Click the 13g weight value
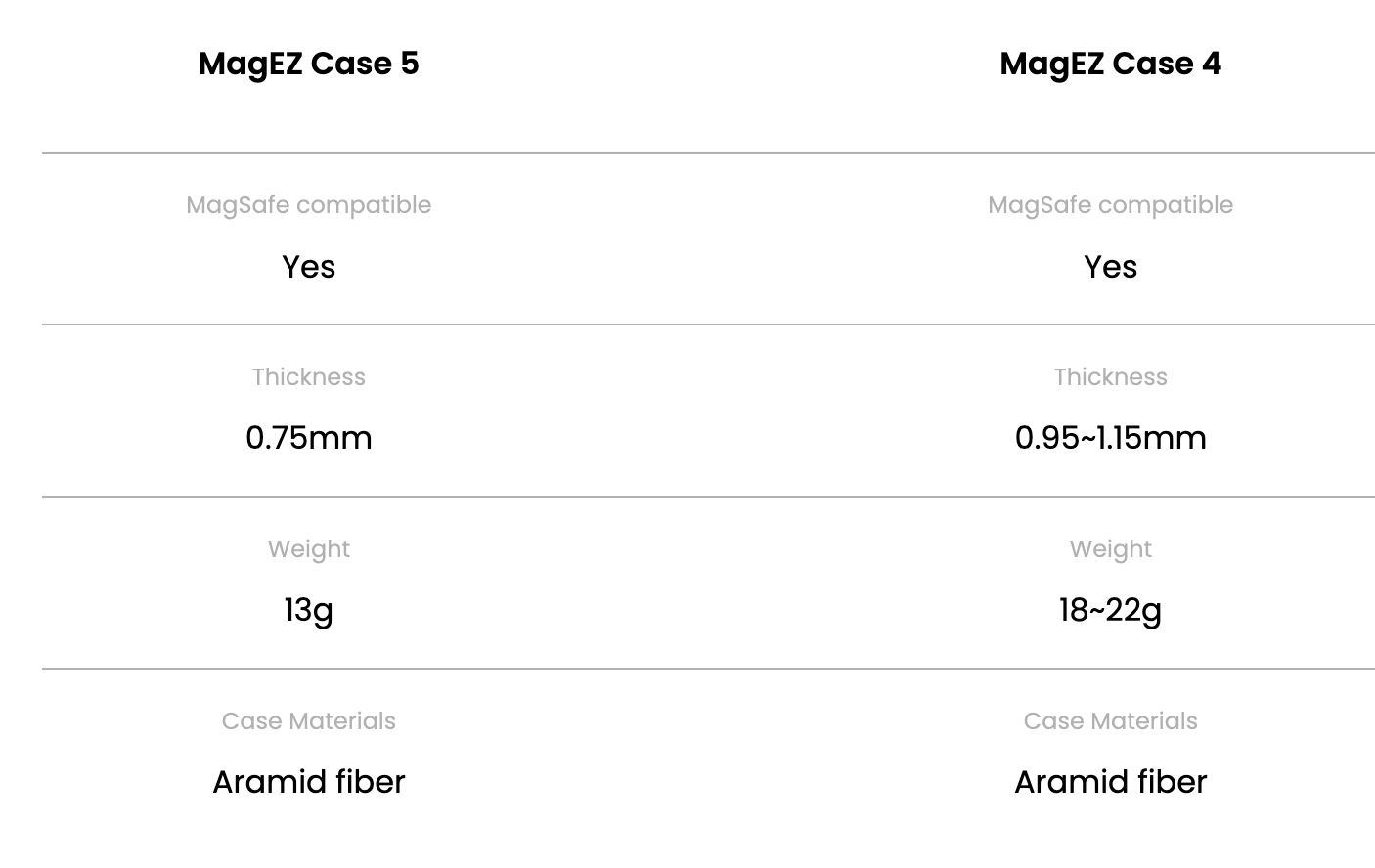This screenshot has height=868, width=1375. tap(308, 610)
